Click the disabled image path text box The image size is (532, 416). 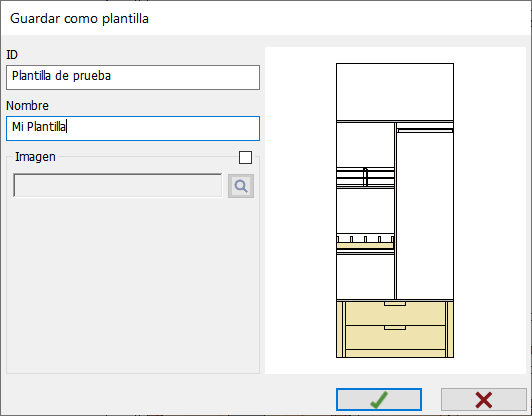[x=118, y=185]
